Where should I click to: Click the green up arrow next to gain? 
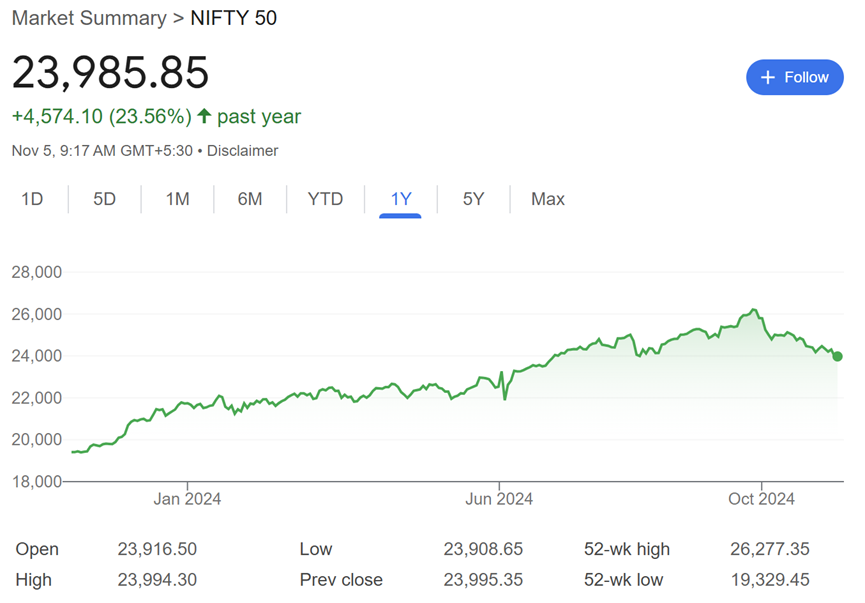204,117
